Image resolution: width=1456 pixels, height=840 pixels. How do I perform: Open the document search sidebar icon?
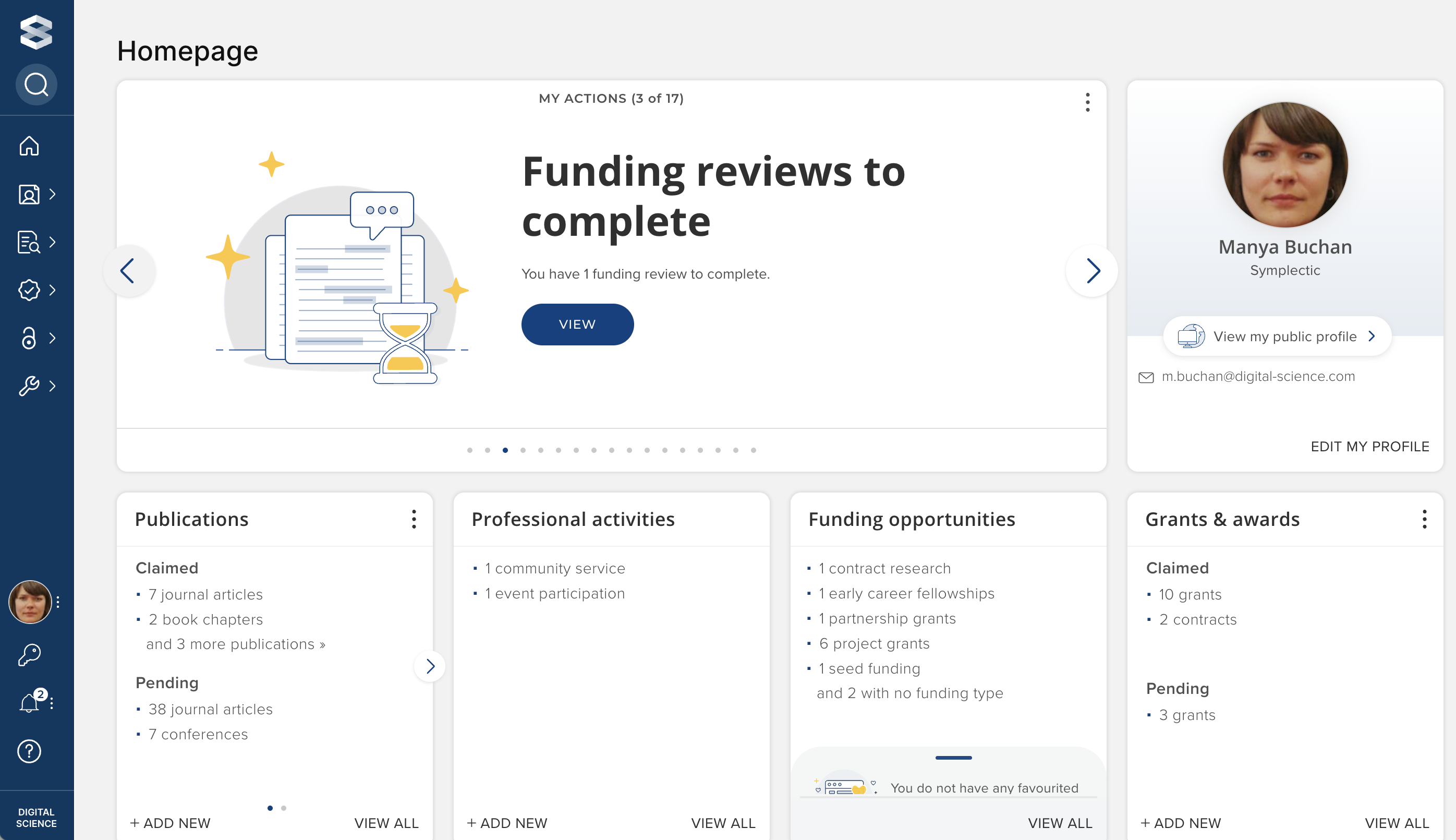(29, 242)
